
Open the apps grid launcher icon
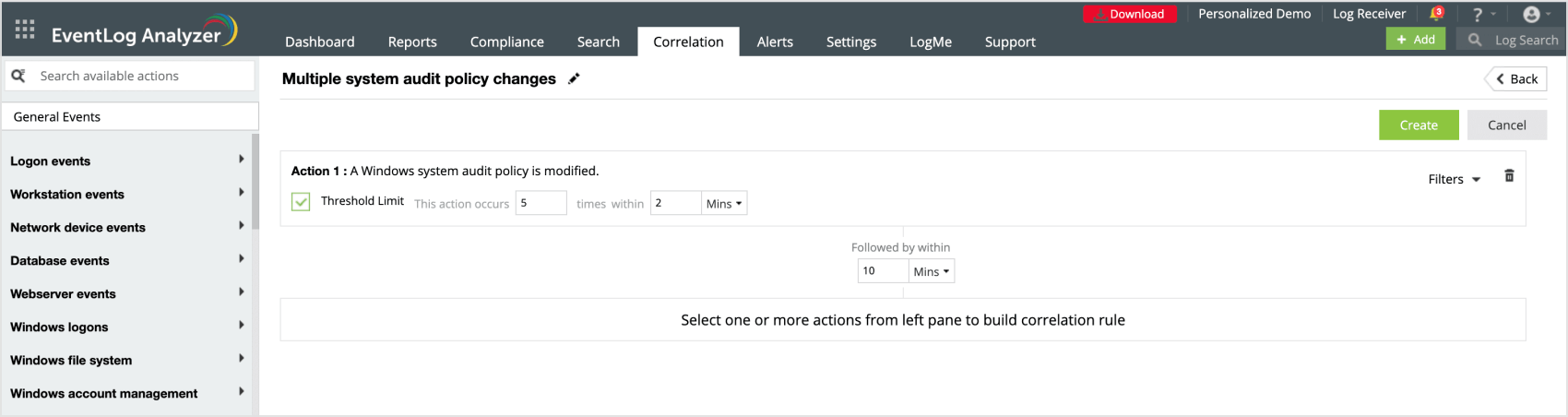(x=25, y=30)
